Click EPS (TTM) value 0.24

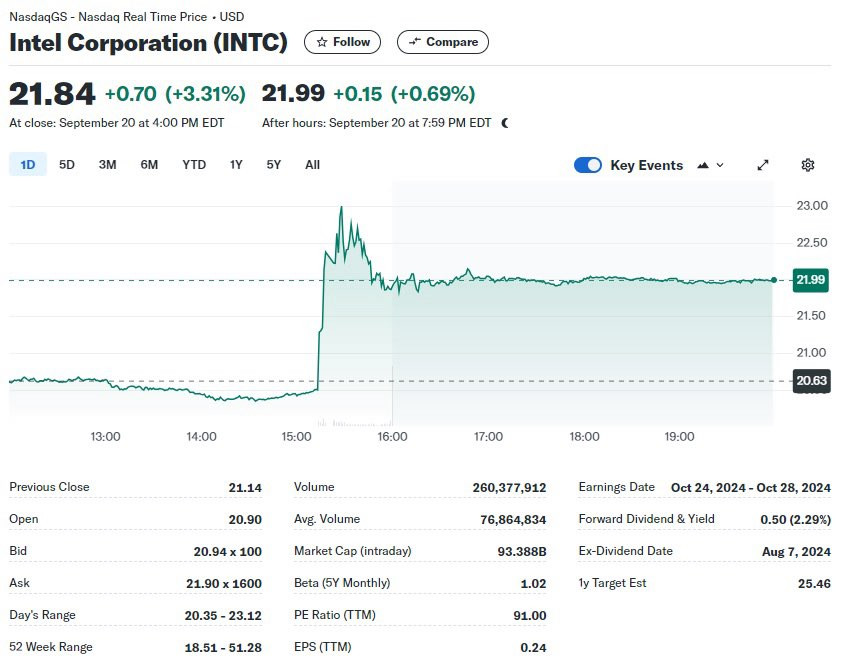(533, 647)
